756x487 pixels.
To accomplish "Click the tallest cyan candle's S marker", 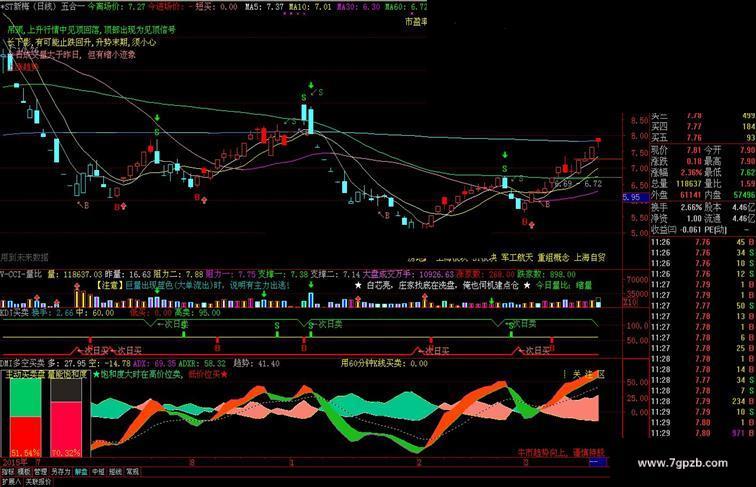I will coord(304,97).
